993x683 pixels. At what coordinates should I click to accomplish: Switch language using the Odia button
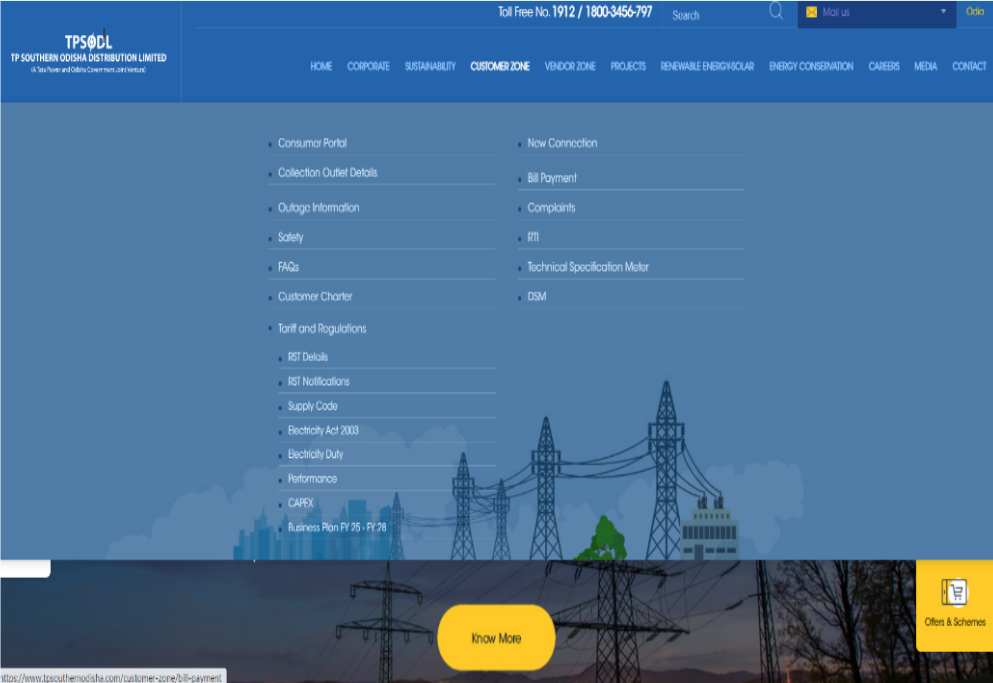point(977,13)
